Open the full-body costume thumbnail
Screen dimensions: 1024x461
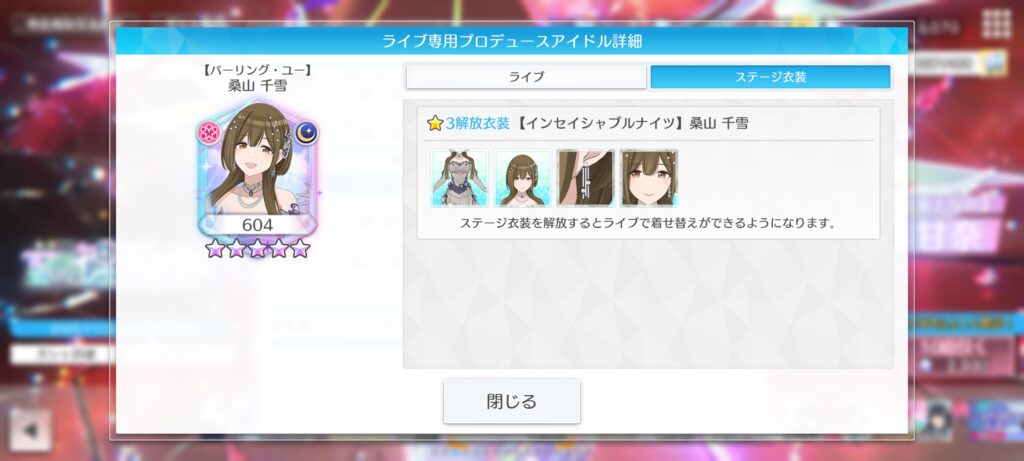tap(459, 178)
